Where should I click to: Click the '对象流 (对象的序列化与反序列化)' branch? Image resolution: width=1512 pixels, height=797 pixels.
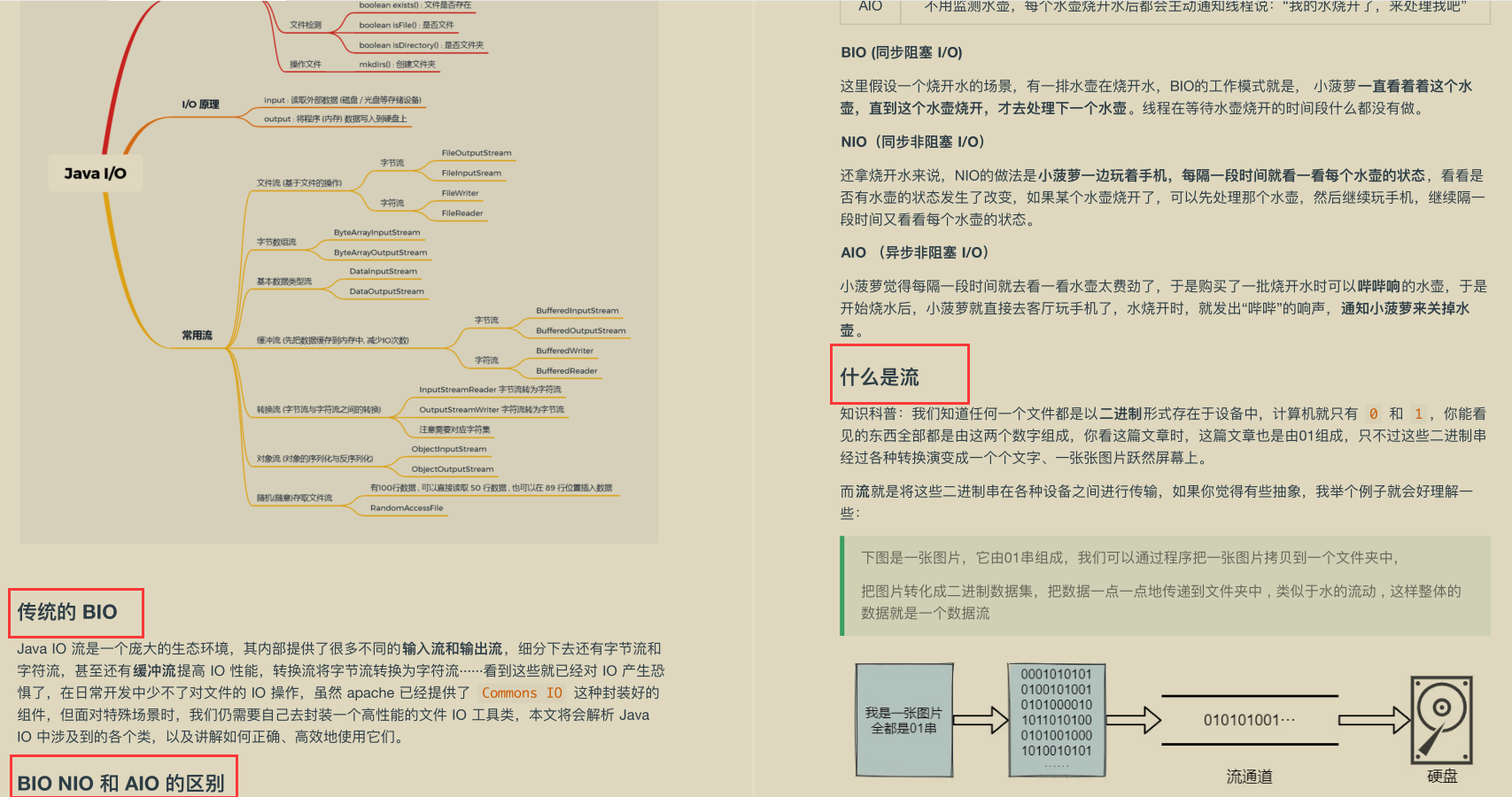pos(314,459)
